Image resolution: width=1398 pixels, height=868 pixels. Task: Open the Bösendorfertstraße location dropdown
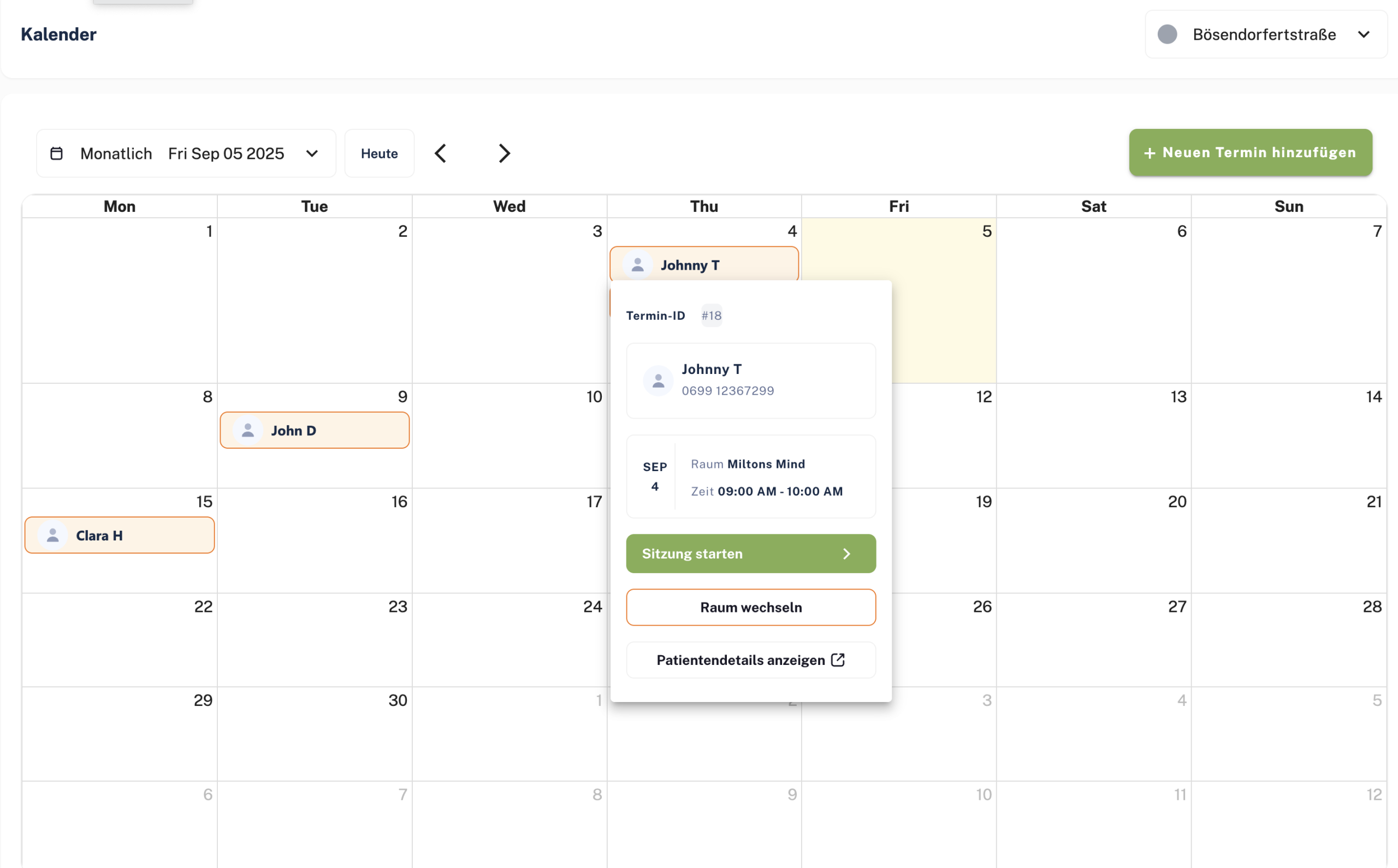pos(1266,34)
